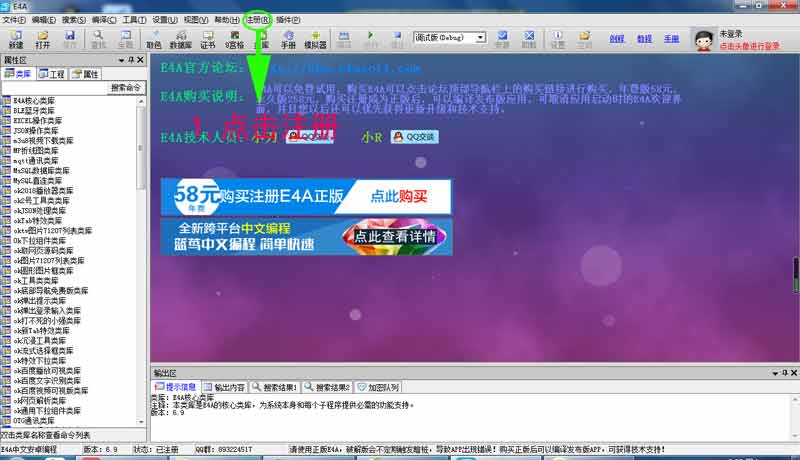
Task: Open the 插件(P) menu
Action: (288, 20)
